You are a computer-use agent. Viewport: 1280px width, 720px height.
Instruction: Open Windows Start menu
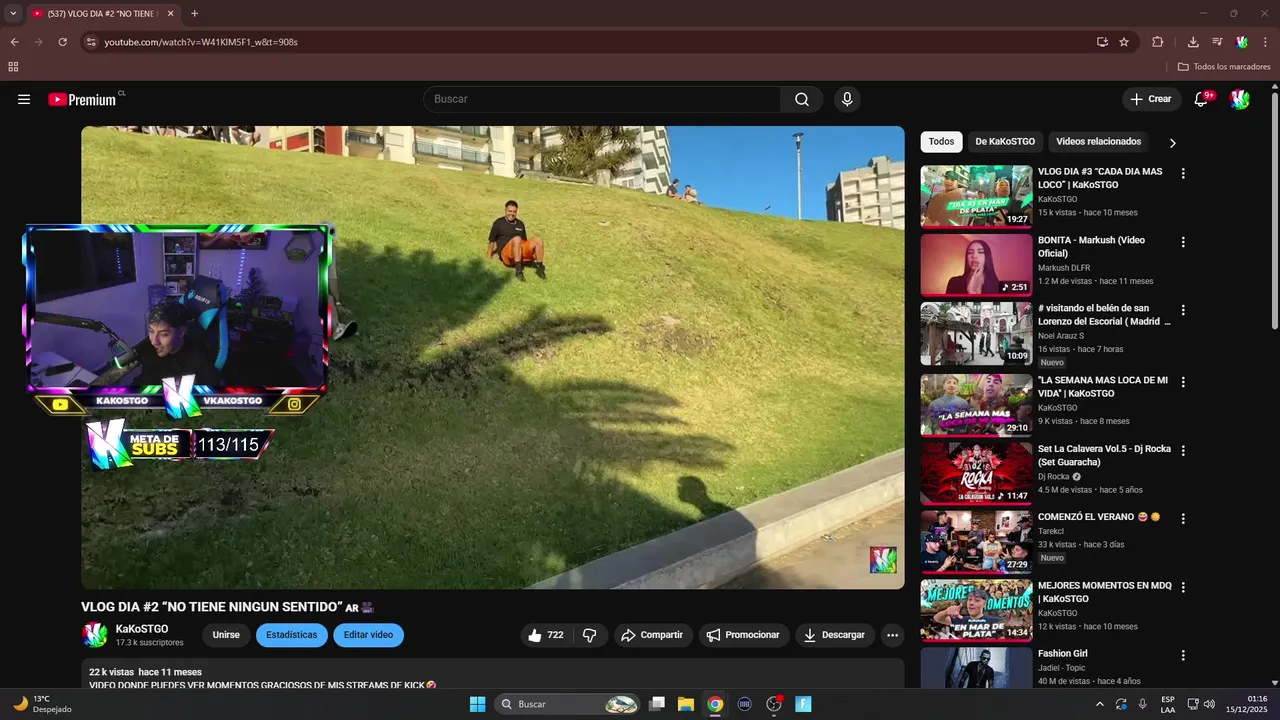pos(477,704)
